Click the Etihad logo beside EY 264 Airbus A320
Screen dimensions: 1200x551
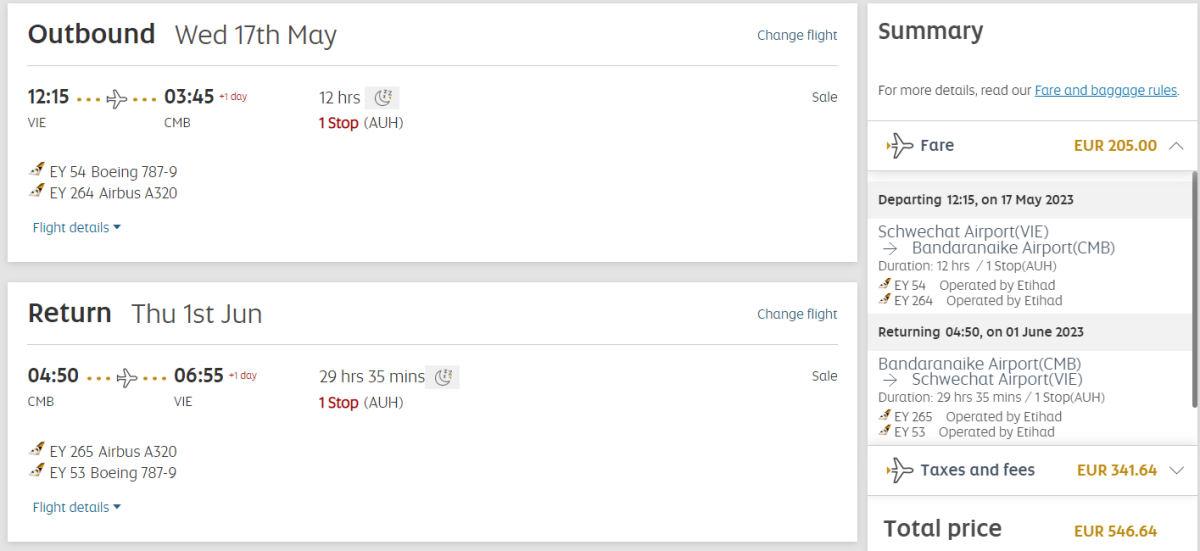point(37,192)
